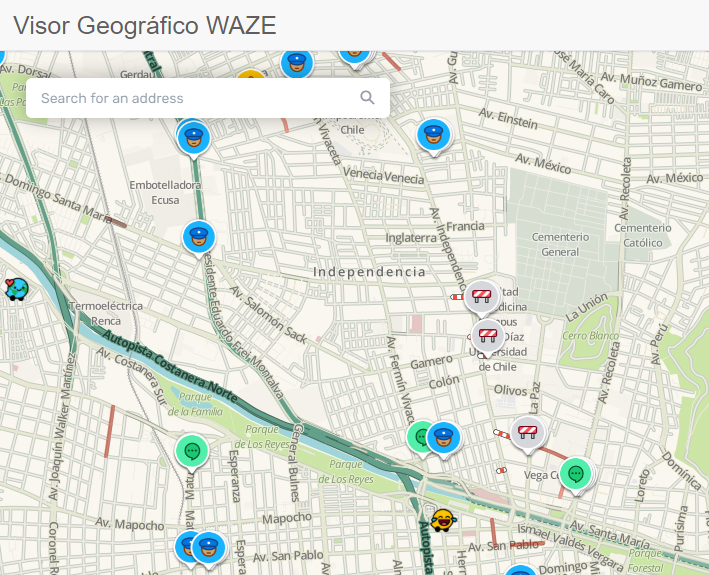Image resolution: width=709 pixels, height=575 pixels.
Task: Focus the 'Search for an address' field
Action: coord(208,98)
